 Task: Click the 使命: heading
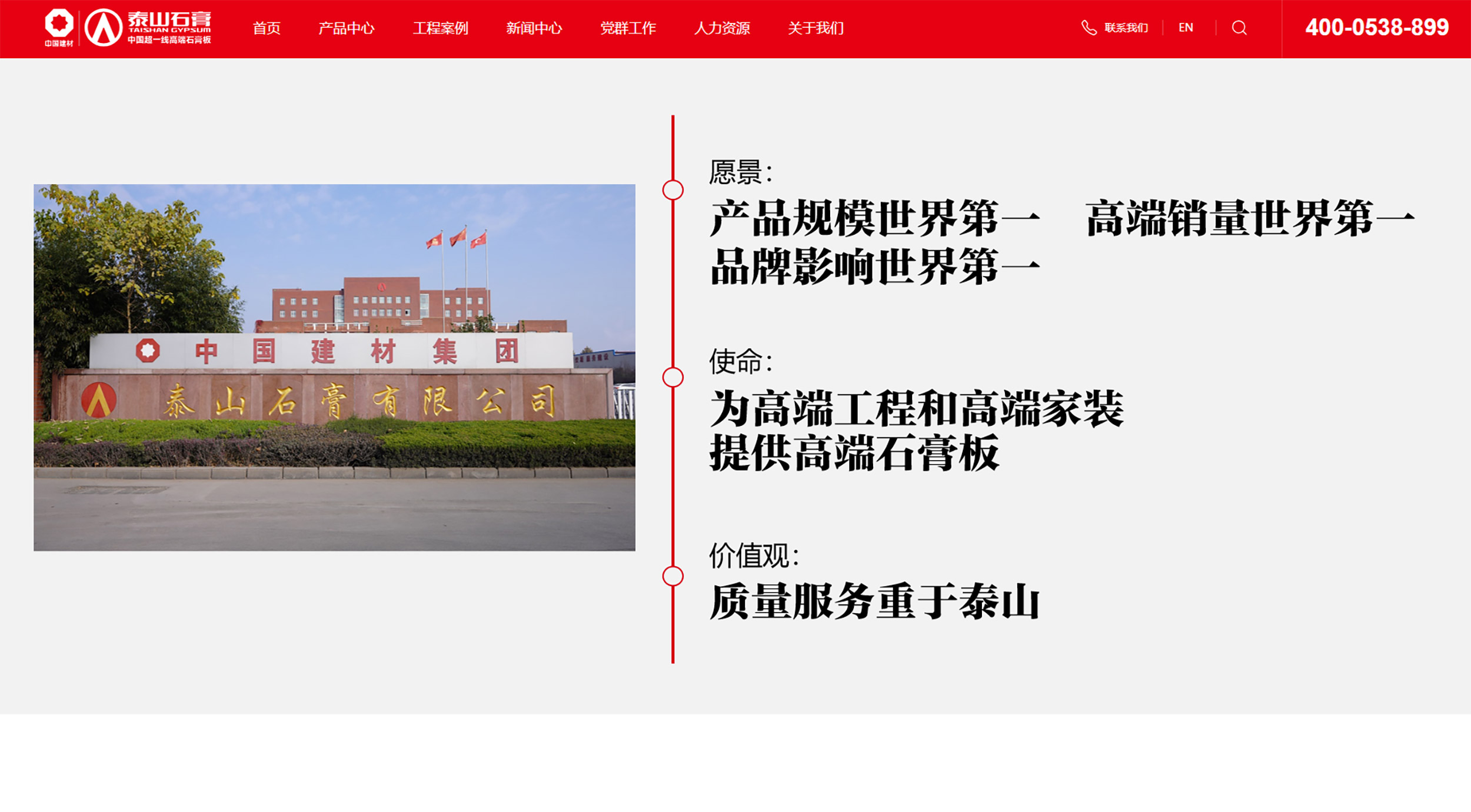pyautogui.click(x=740, y=361)
